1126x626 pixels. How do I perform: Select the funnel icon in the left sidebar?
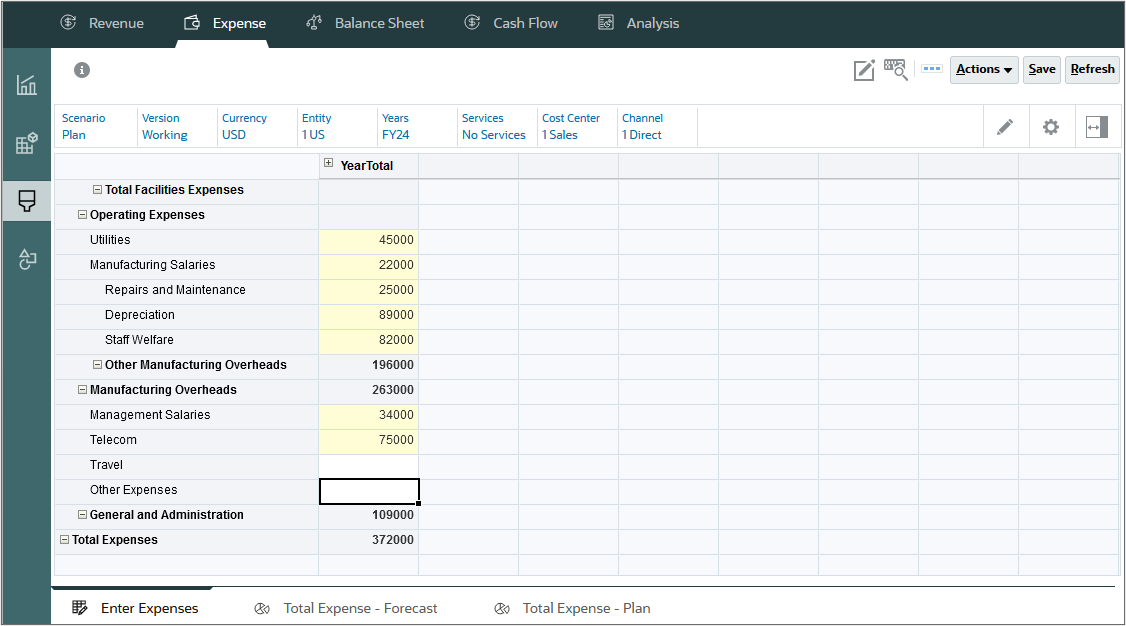[x=26, y=201]
